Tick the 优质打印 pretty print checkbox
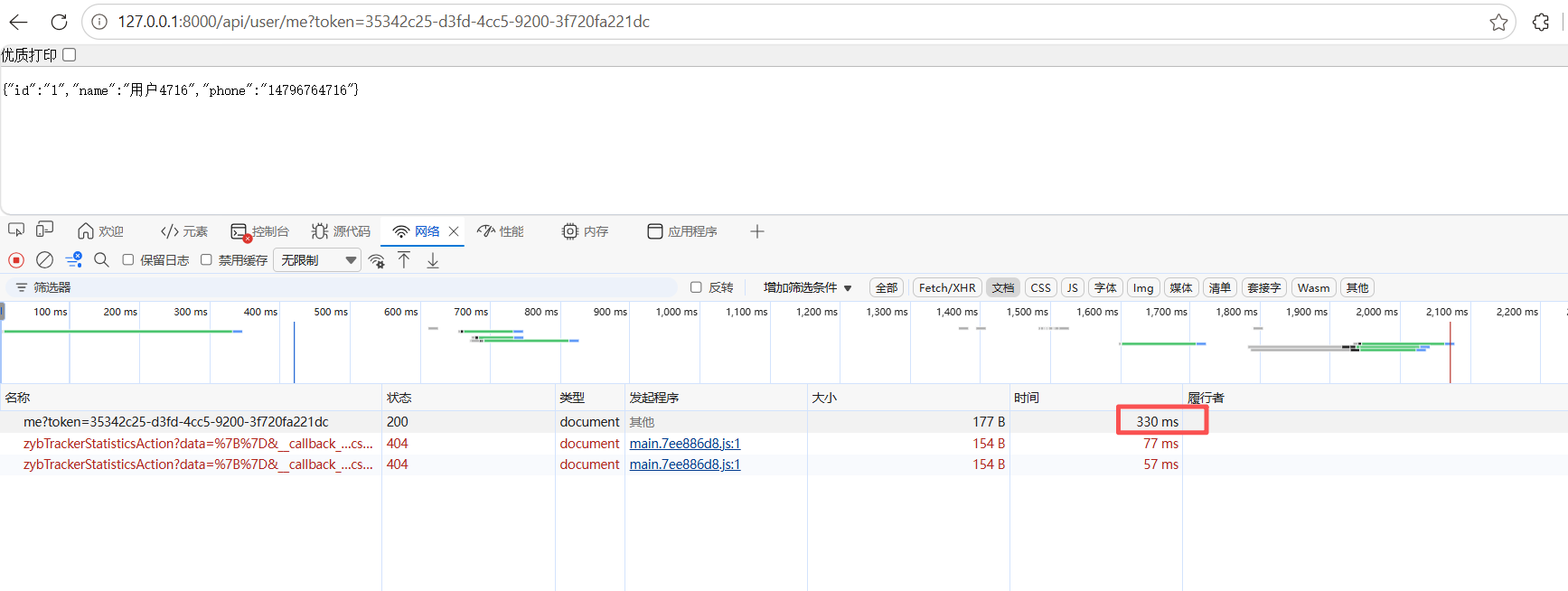 [x=70, y=55]
